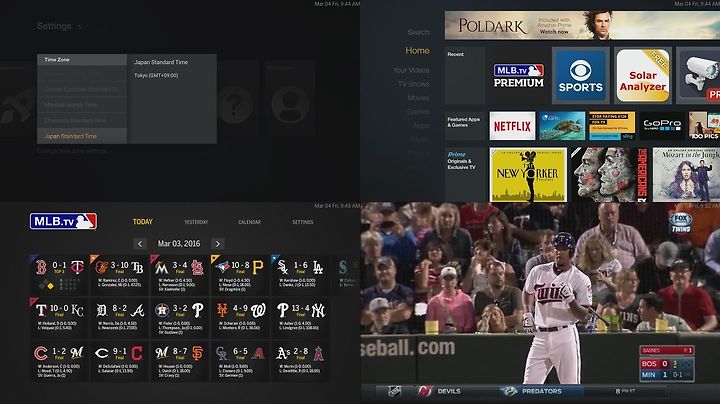Open the Solar Analyzer free app
The image size is (720, 404).
(642, 76)
